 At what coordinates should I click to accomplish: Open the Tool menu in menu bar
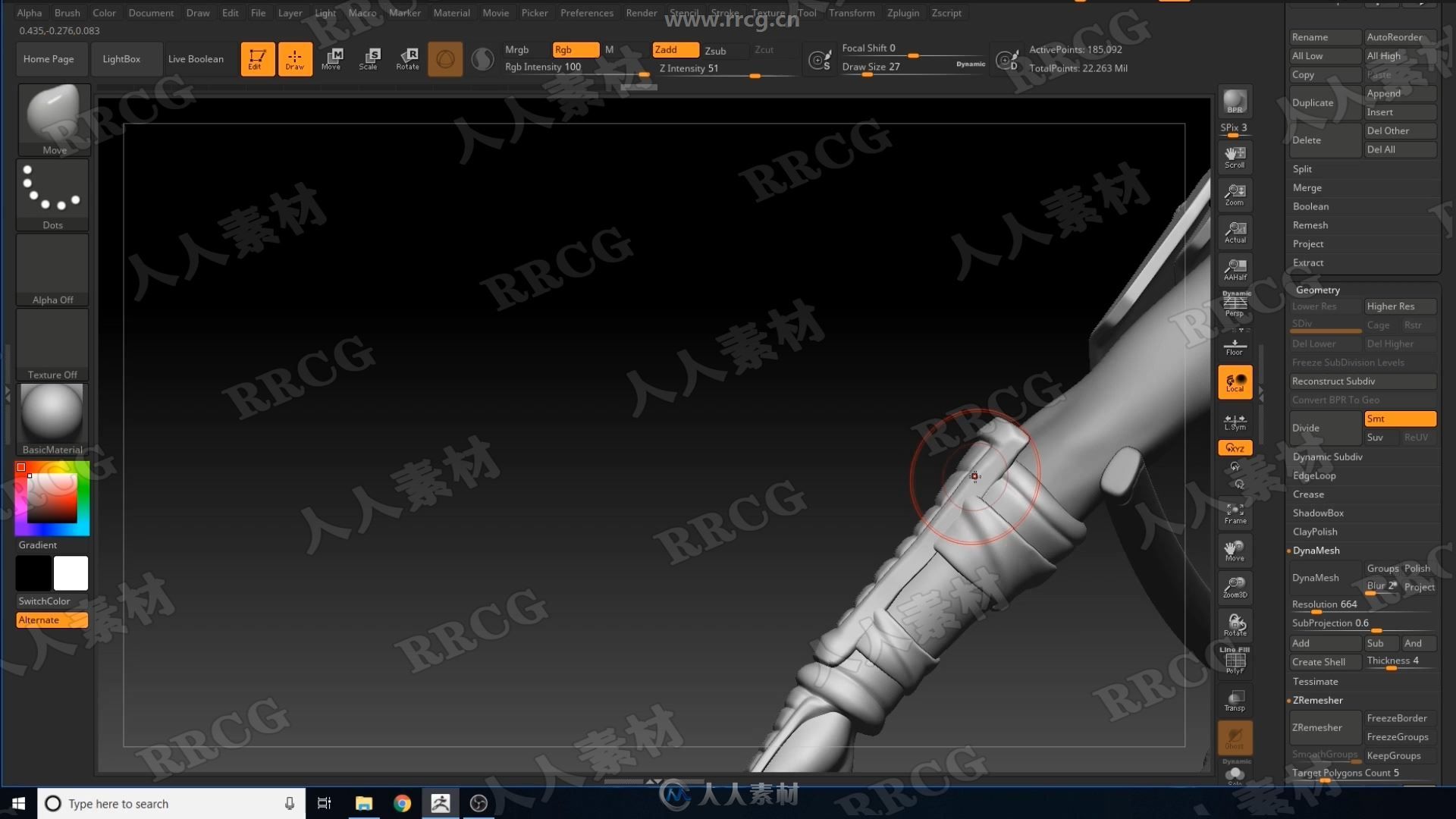click(806, 12)
